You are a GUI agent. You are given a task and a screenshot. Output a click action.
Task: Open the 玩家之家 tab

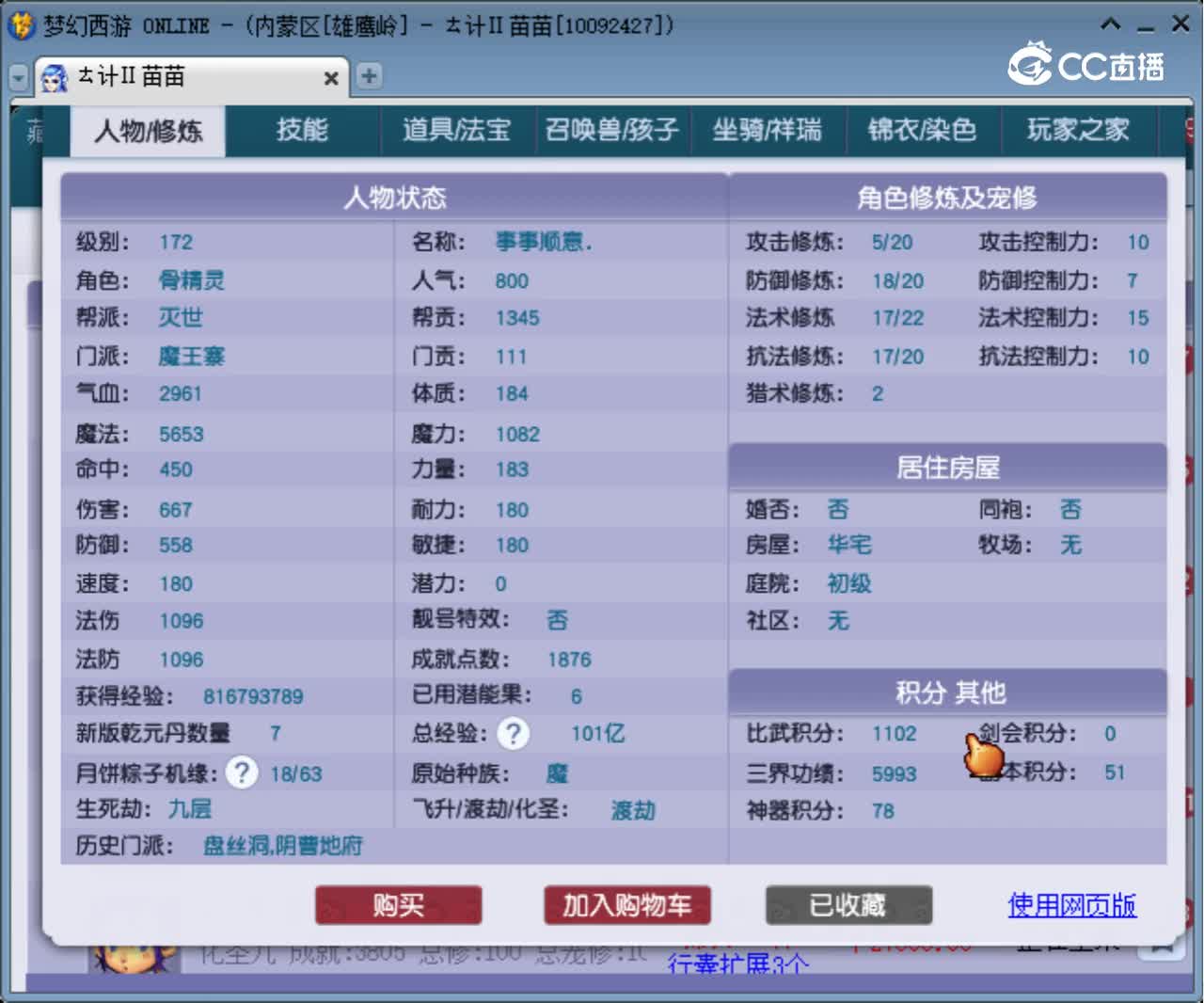pos(1078,130)
